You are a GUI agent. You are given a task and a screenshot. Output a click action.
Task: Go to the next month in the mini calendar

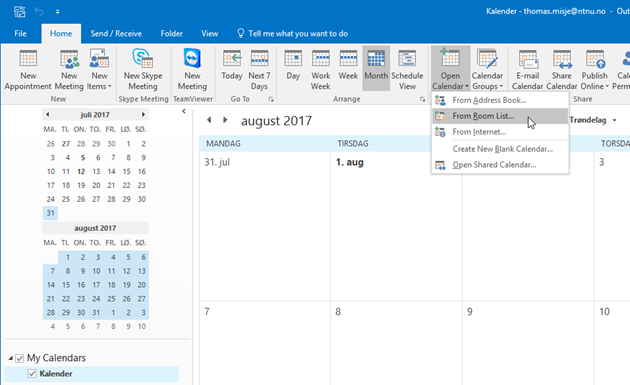click(143, 115)
